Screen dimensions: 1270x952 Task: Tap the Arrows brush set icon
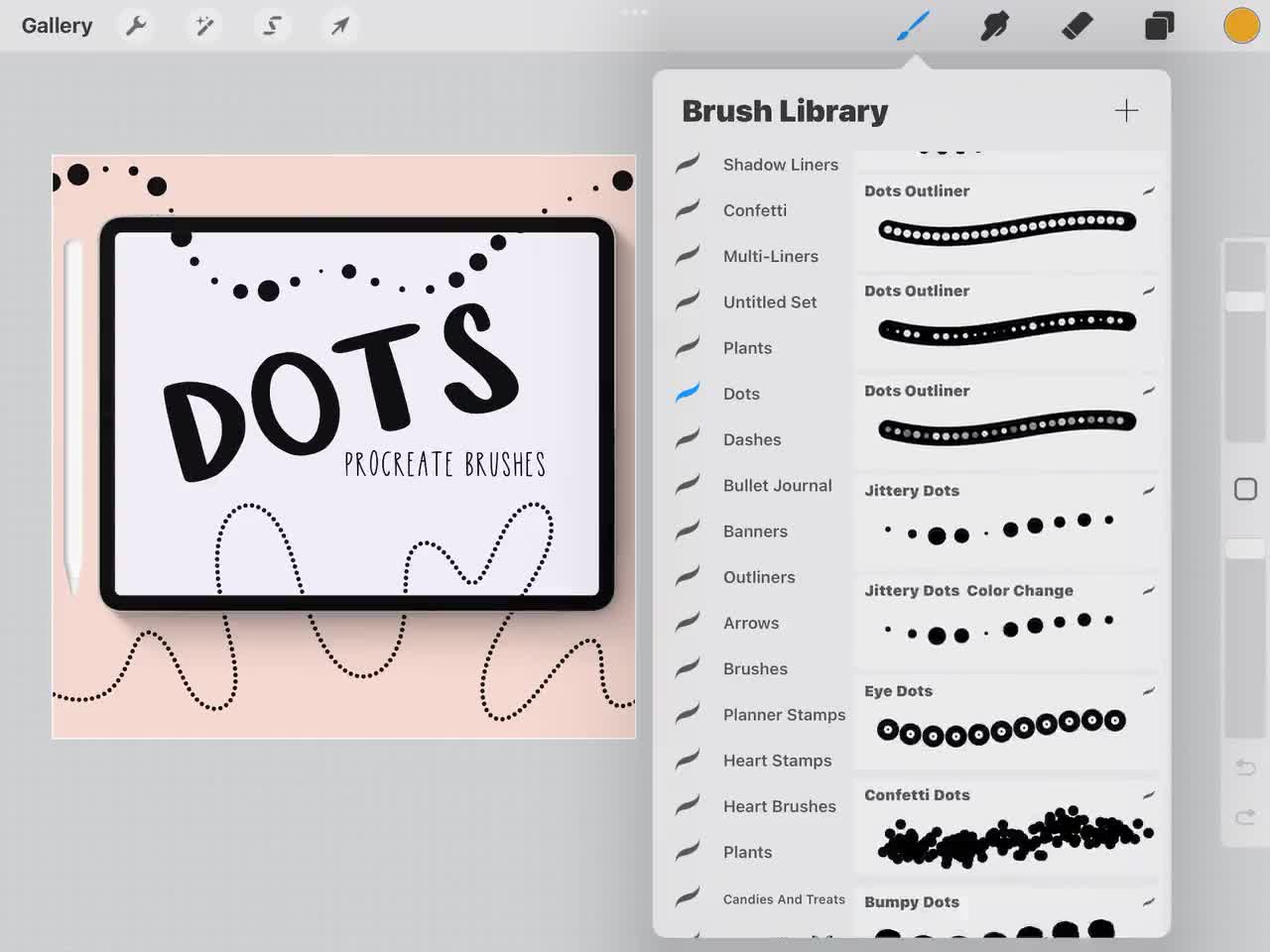pos(689,622)
